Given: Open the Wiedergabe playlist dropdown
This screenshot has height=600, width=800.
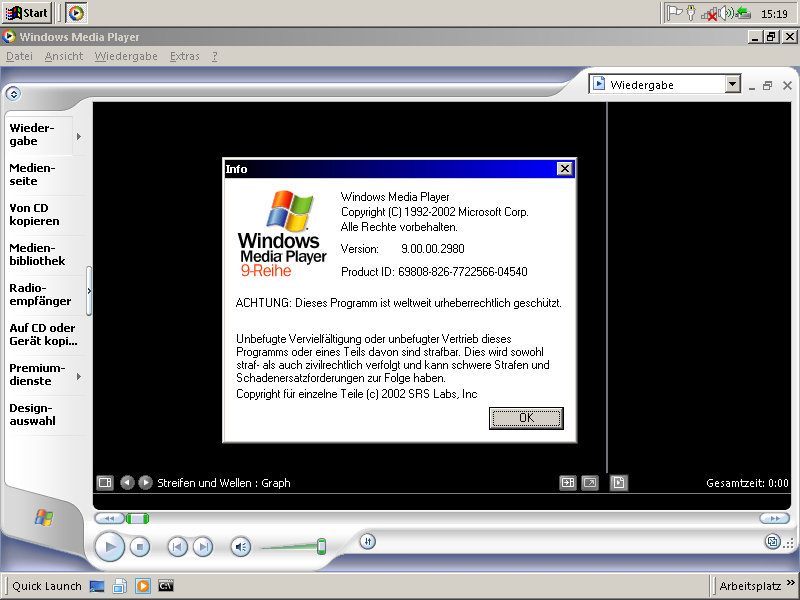Looking at the screenshot, I should click(732, 85).
